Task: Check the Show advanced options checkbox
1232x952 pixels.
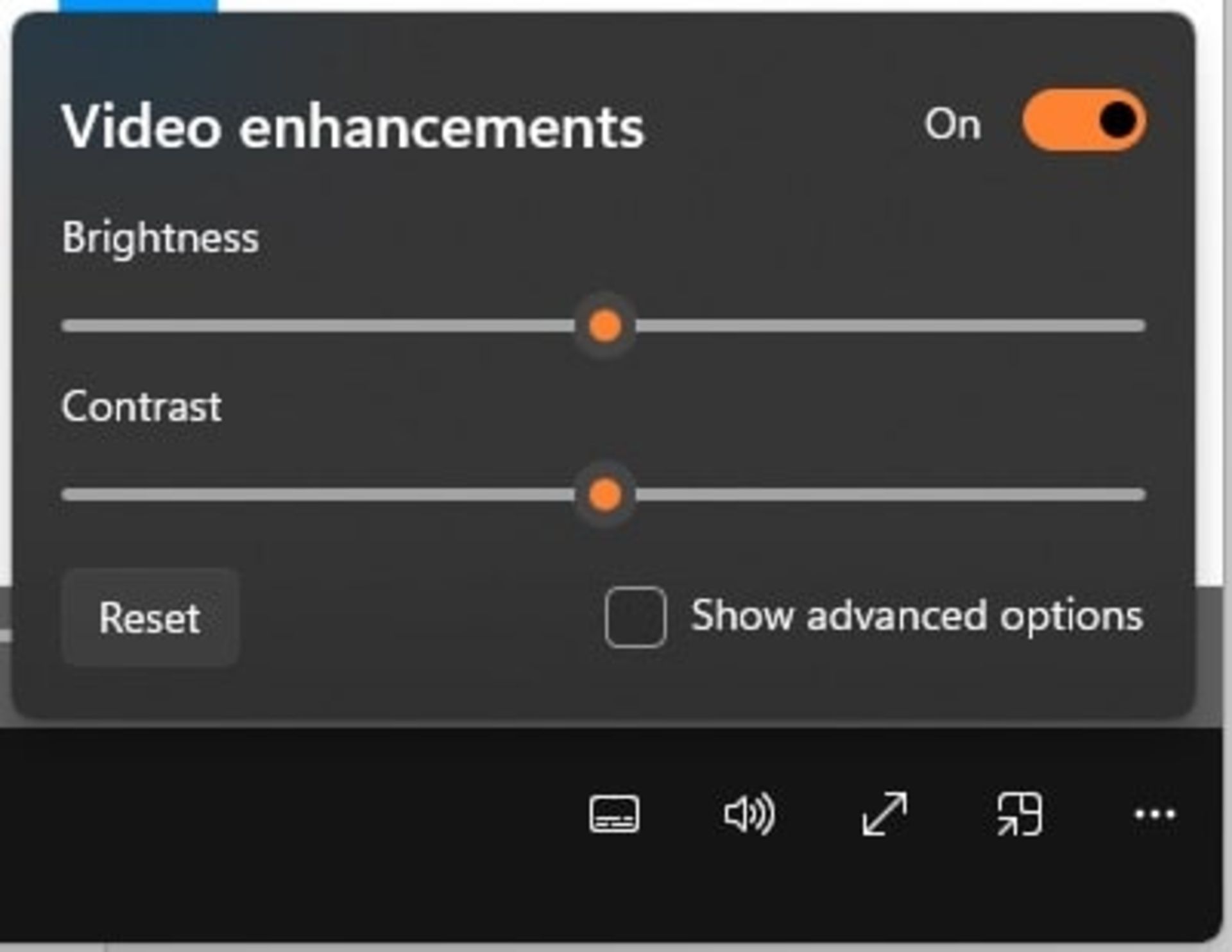Action: [x=635, y=617]
